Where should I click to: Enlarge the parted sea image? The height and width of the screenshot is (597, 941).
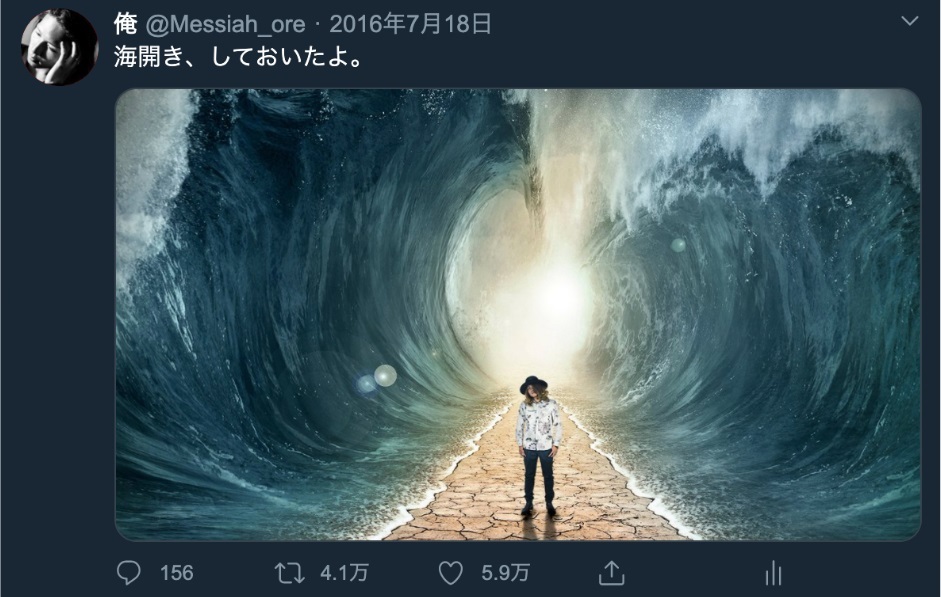[x=518, y=314]
